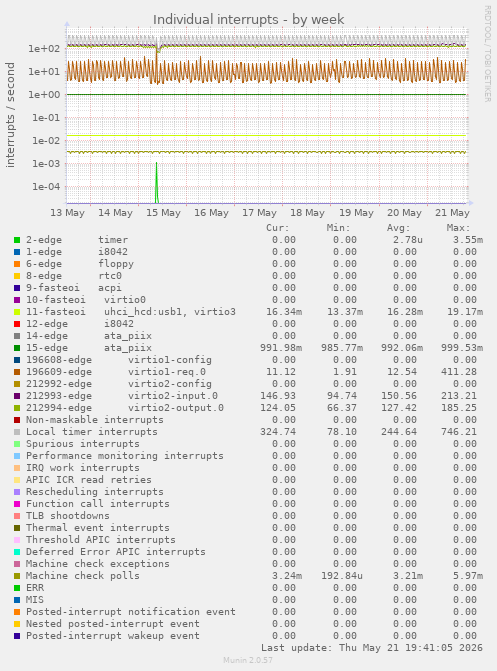Click the Munin 2.0.57 version footer
497x671 pixels.
click(248, 660)
